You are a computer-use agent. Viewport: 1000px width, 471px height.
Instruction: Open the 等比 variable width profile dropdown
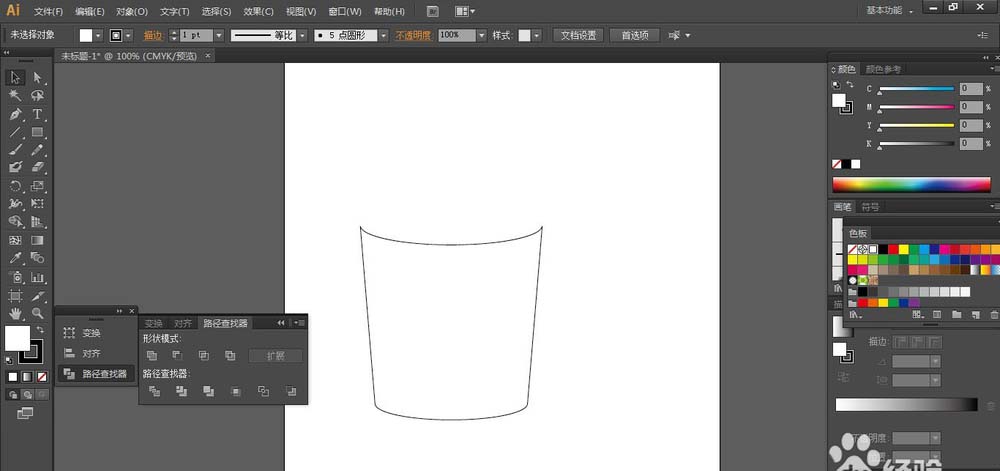pyautogui.click(x=302, y=36)
